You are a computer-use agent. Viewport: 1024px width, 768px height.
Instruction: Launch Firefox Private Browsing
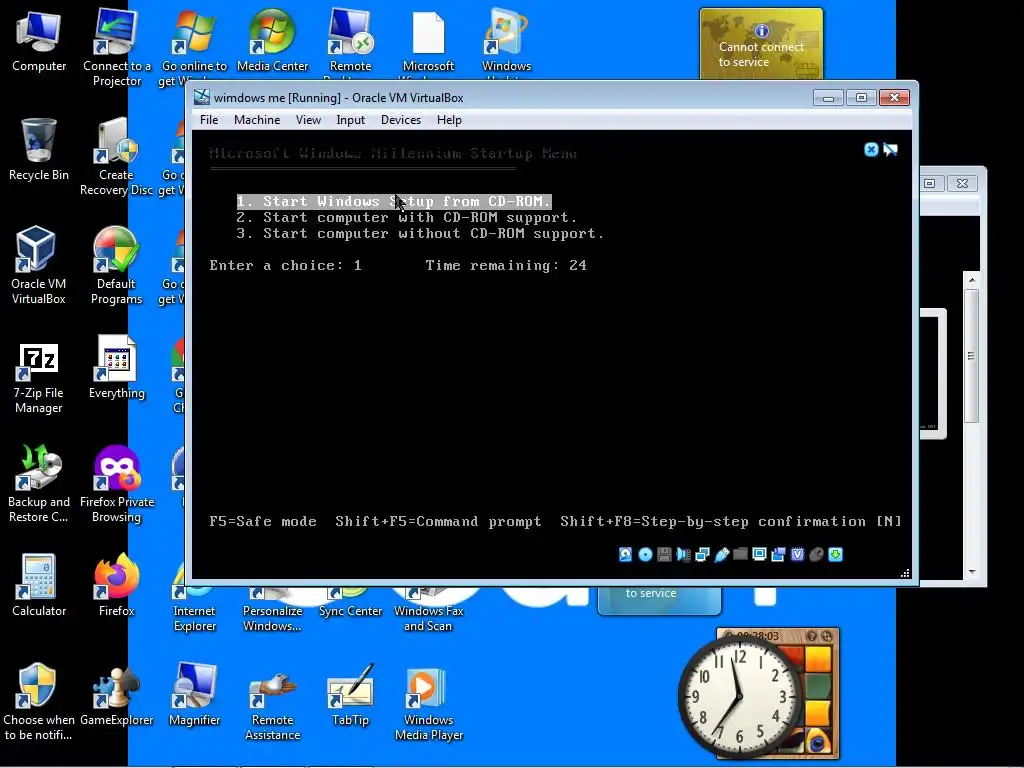(117, 483)
